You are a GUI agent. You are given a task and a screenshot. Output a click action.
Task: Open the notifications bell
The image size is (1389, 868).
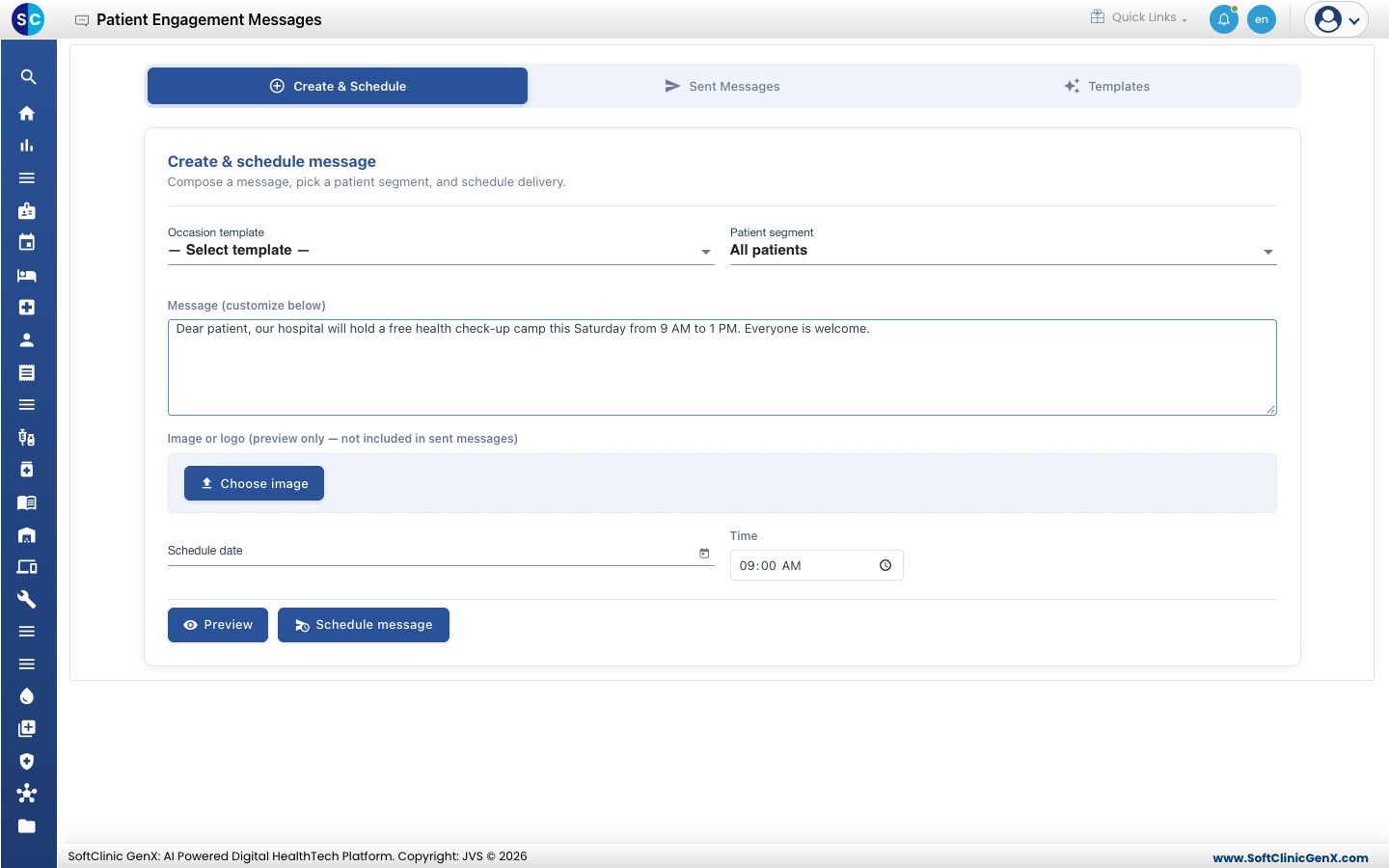(x=1224, y=19)
